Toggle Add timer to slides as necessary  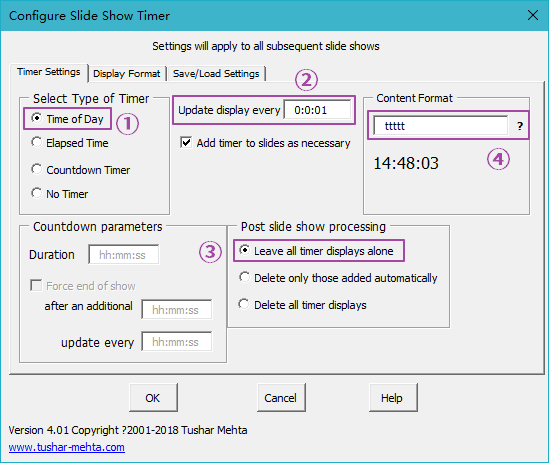[265, 143]
